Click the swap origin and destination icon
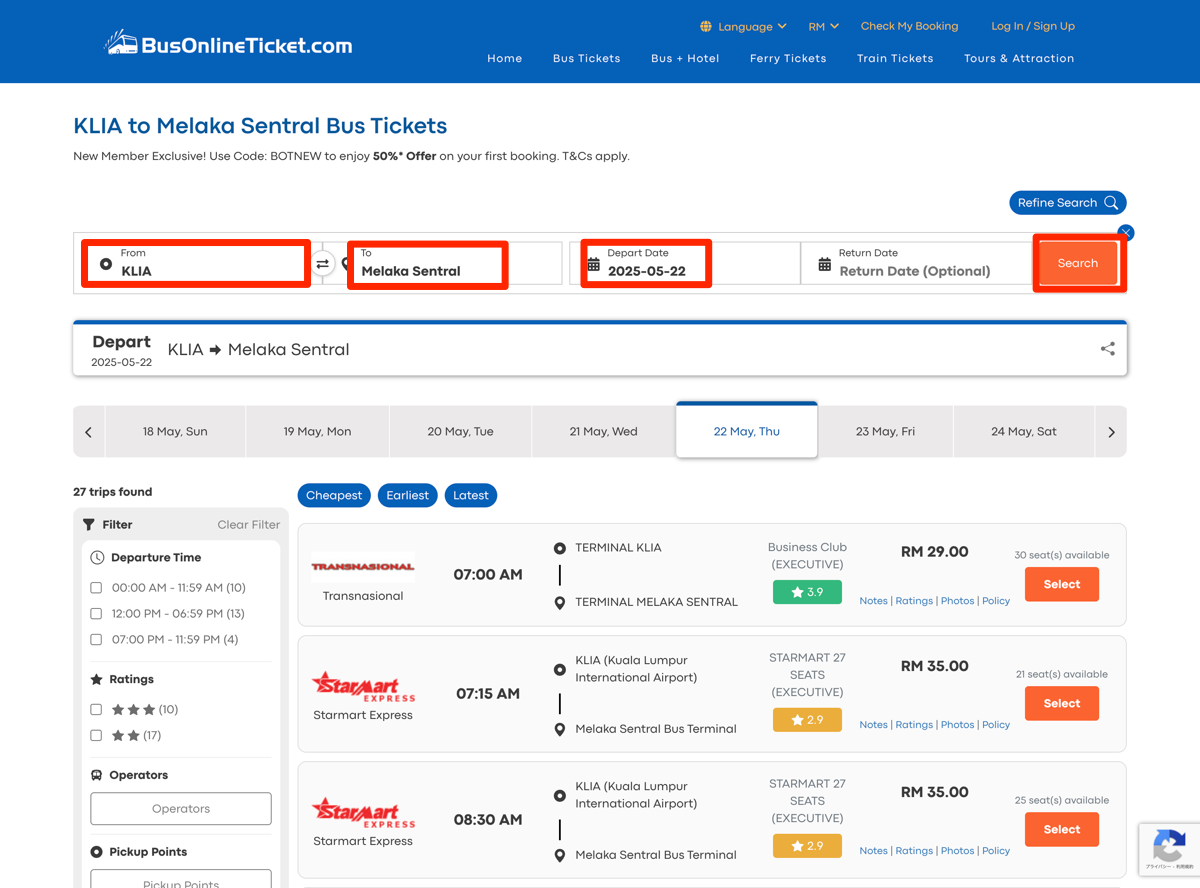 pyautogui.click(x=322, y=264)
